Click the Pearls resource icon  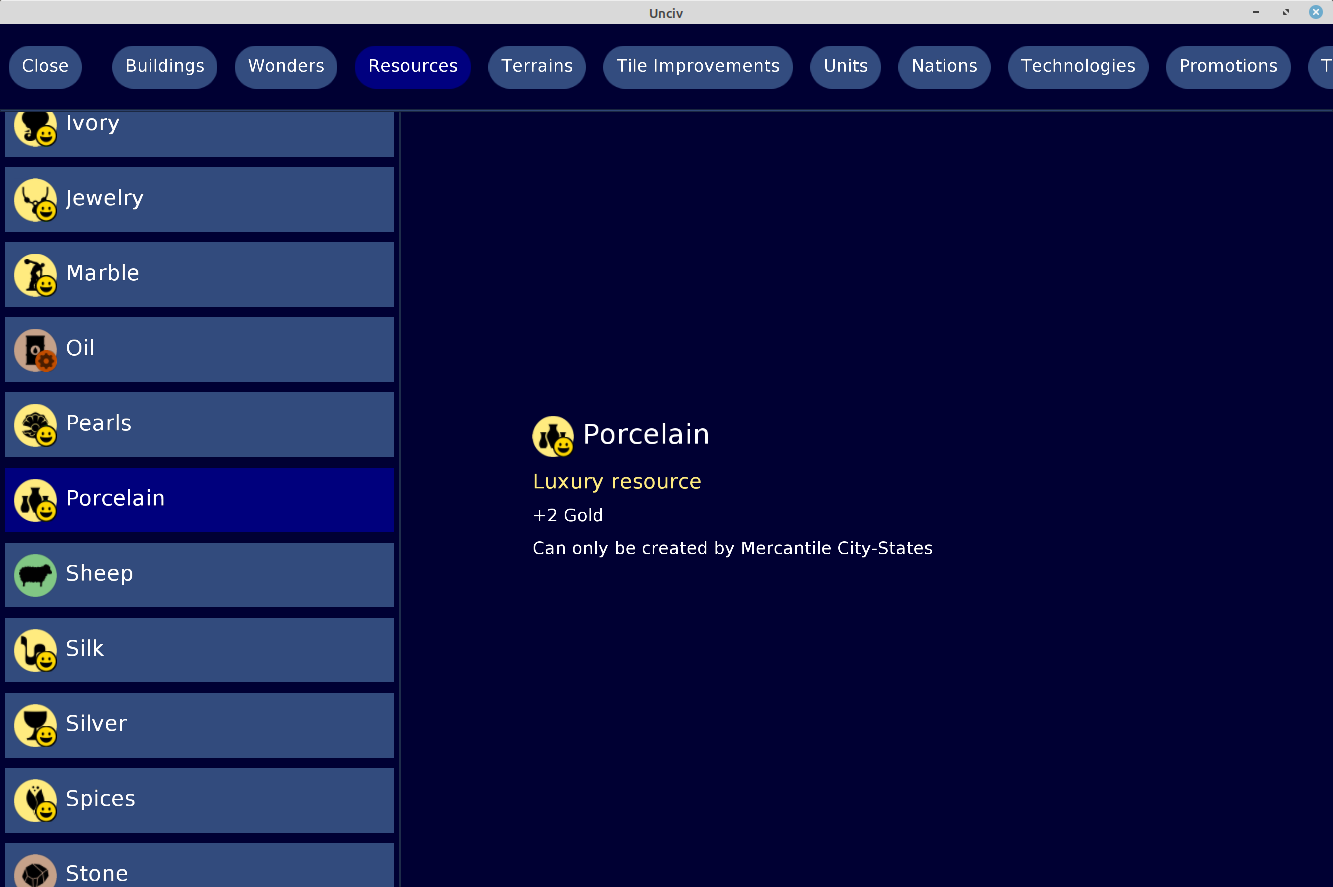pyautogui.click(x=36, y=425)
